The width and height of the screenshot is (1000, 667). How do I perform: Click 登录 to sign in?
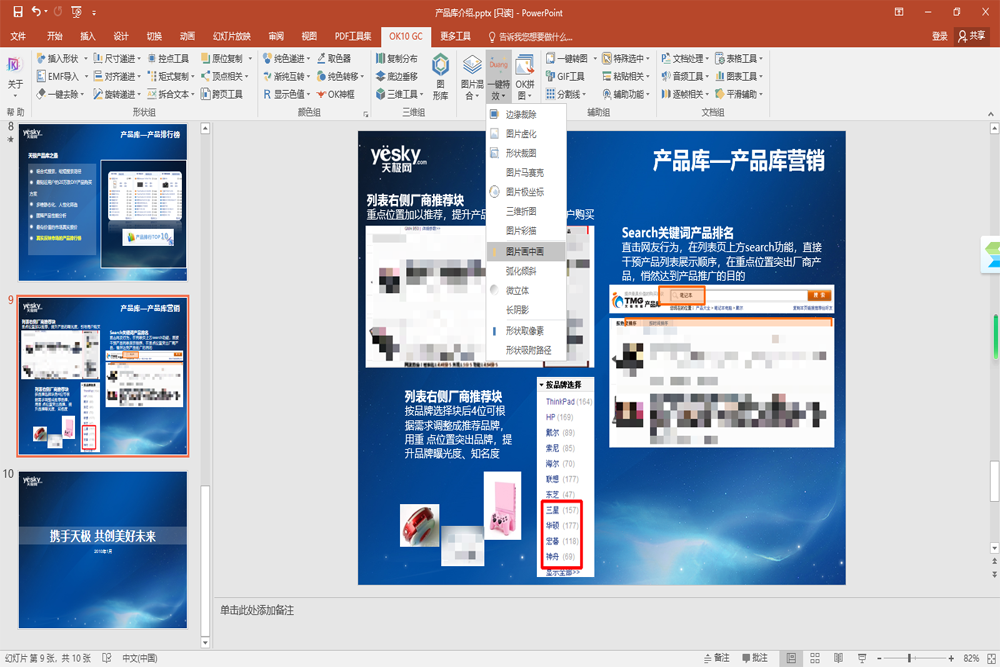pyautogui.click(x=939, y=36)
